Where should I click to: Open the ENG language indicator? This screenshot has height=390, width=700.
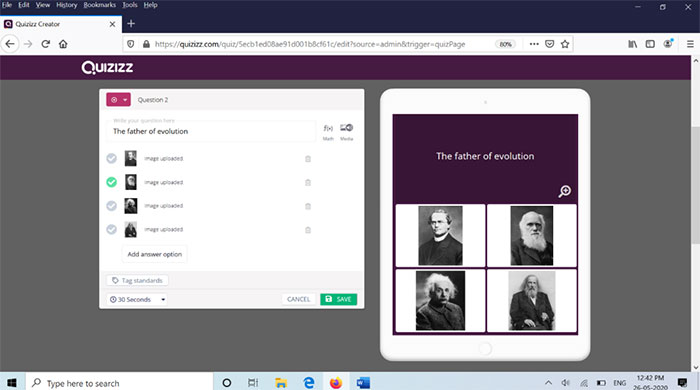point(619,383)
